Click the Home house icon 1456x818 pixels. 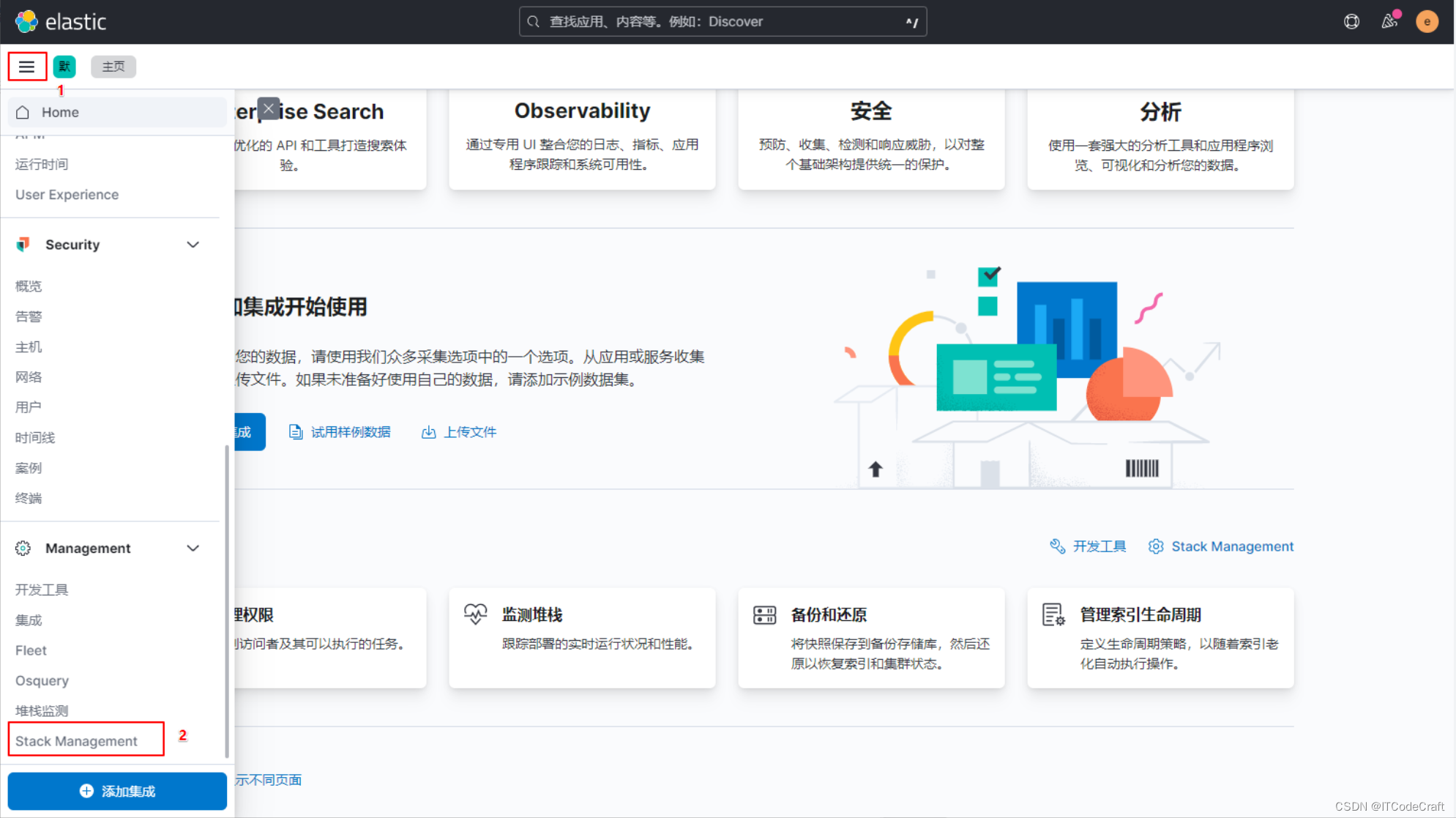click(23, 112)
